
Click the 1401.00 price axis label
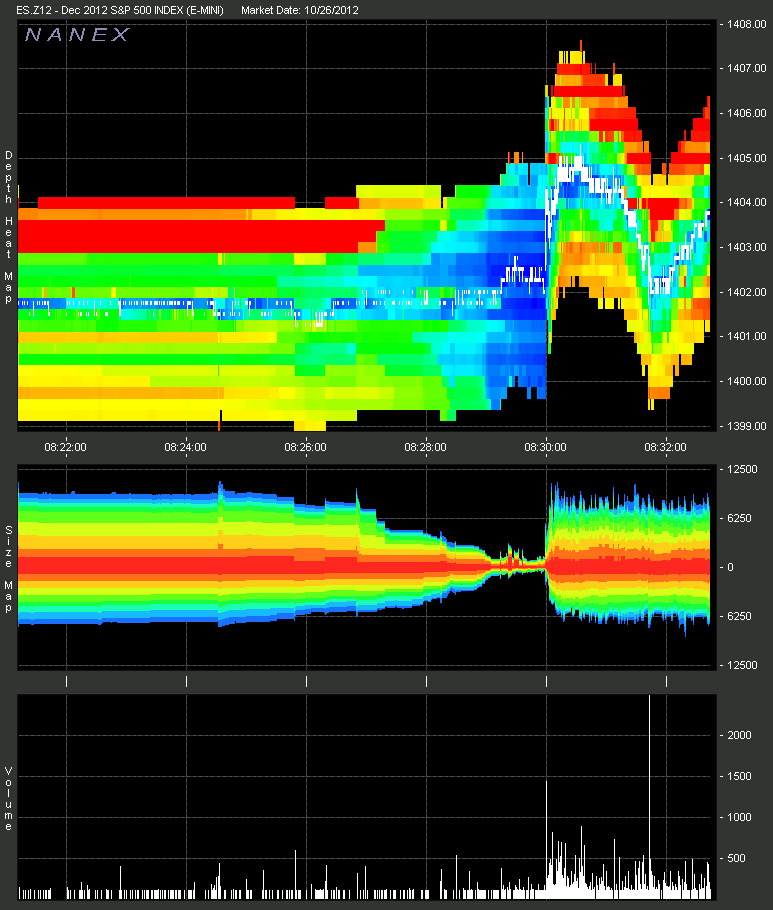746,336
